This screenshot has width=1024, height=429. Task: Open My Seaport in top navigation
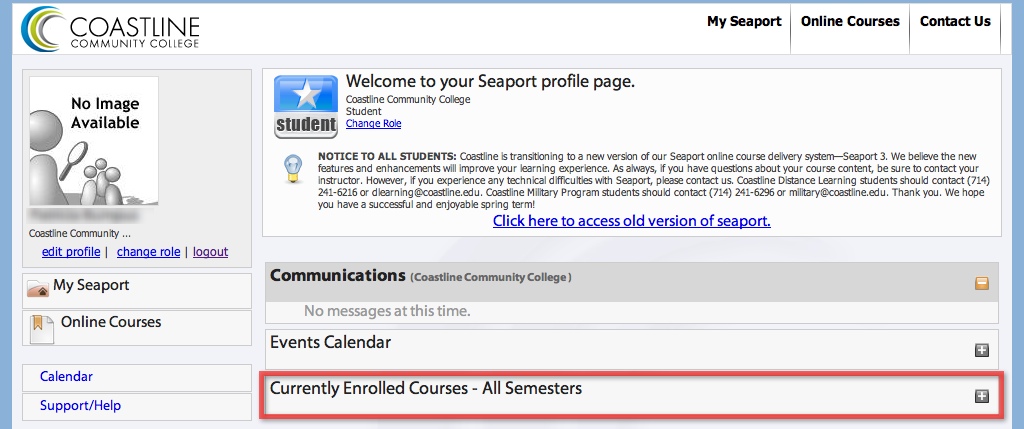744,22
